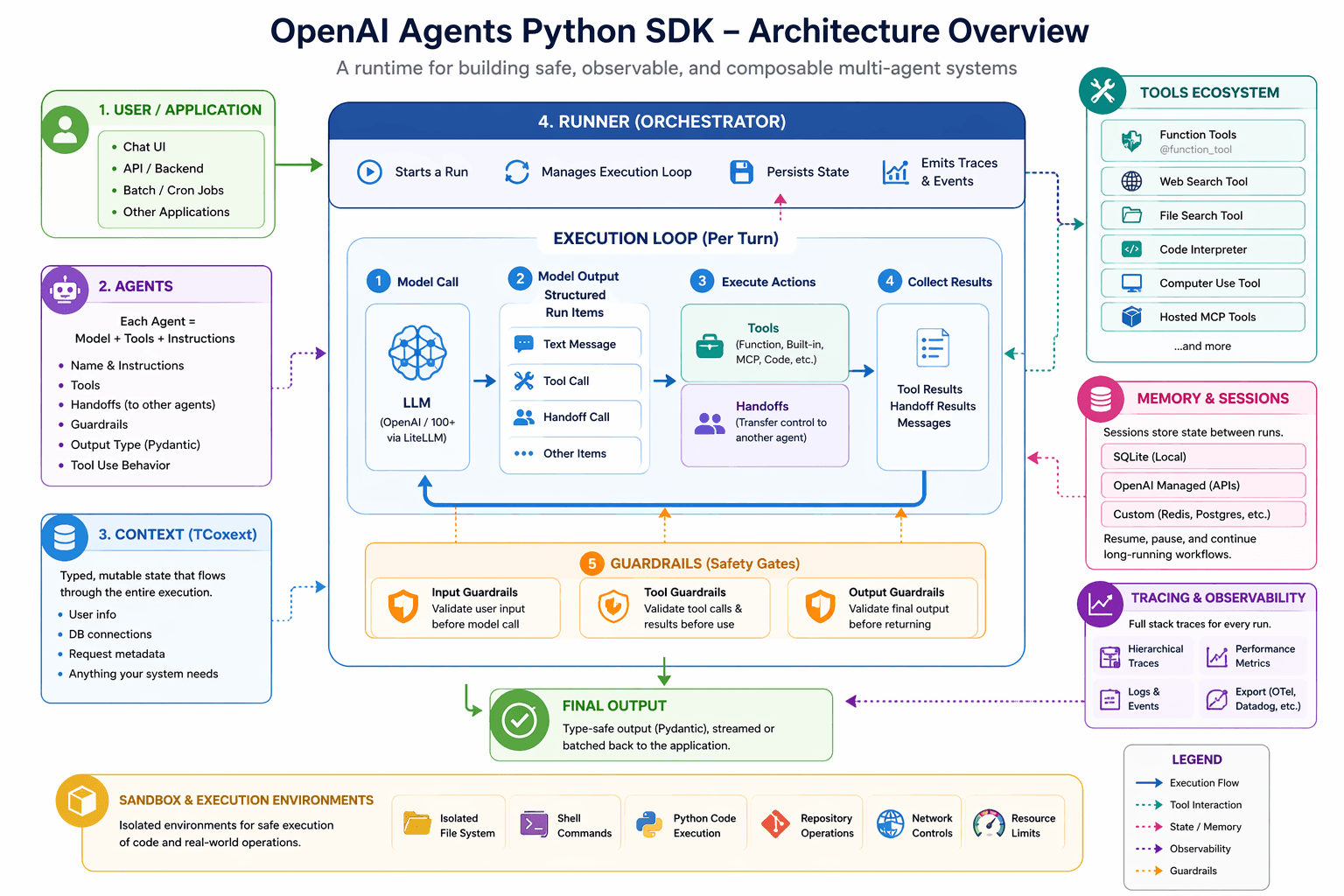Select the Repository Operations icon
Image resolution: width=1344 pixels, height=896 pixels.
[773, 823]
